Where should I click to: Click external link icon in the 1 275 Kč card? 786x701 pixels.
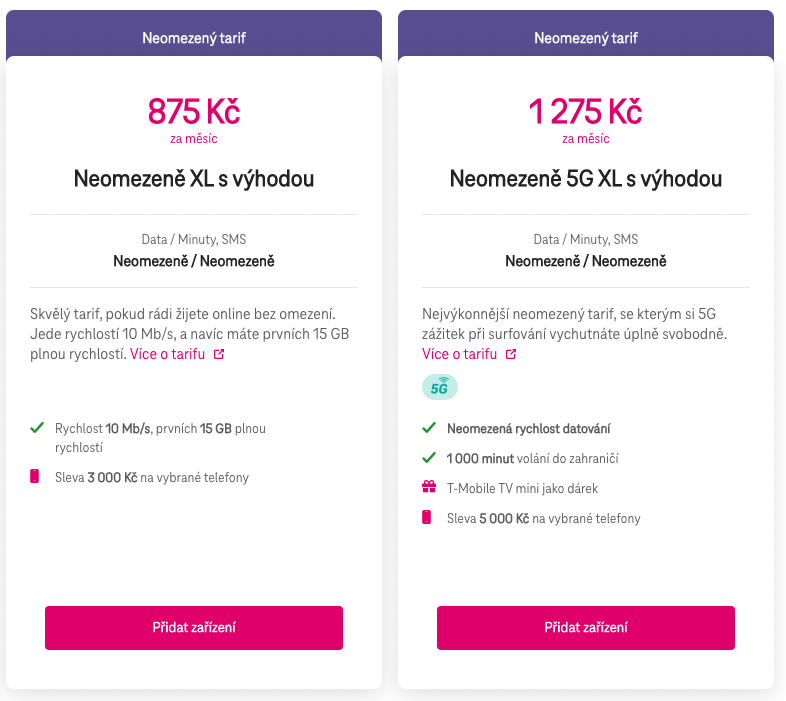tap(511, 355)
